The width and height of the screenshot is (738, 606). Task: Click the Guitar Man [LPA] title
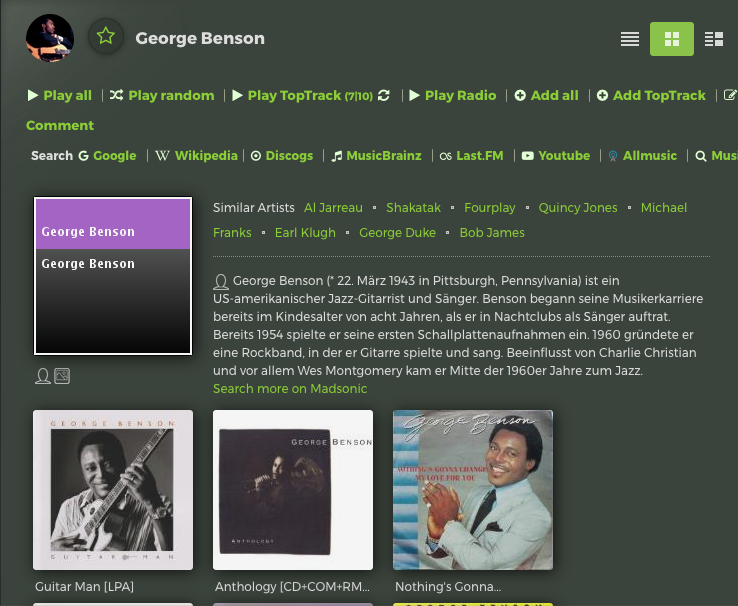(x=84, y=587)
